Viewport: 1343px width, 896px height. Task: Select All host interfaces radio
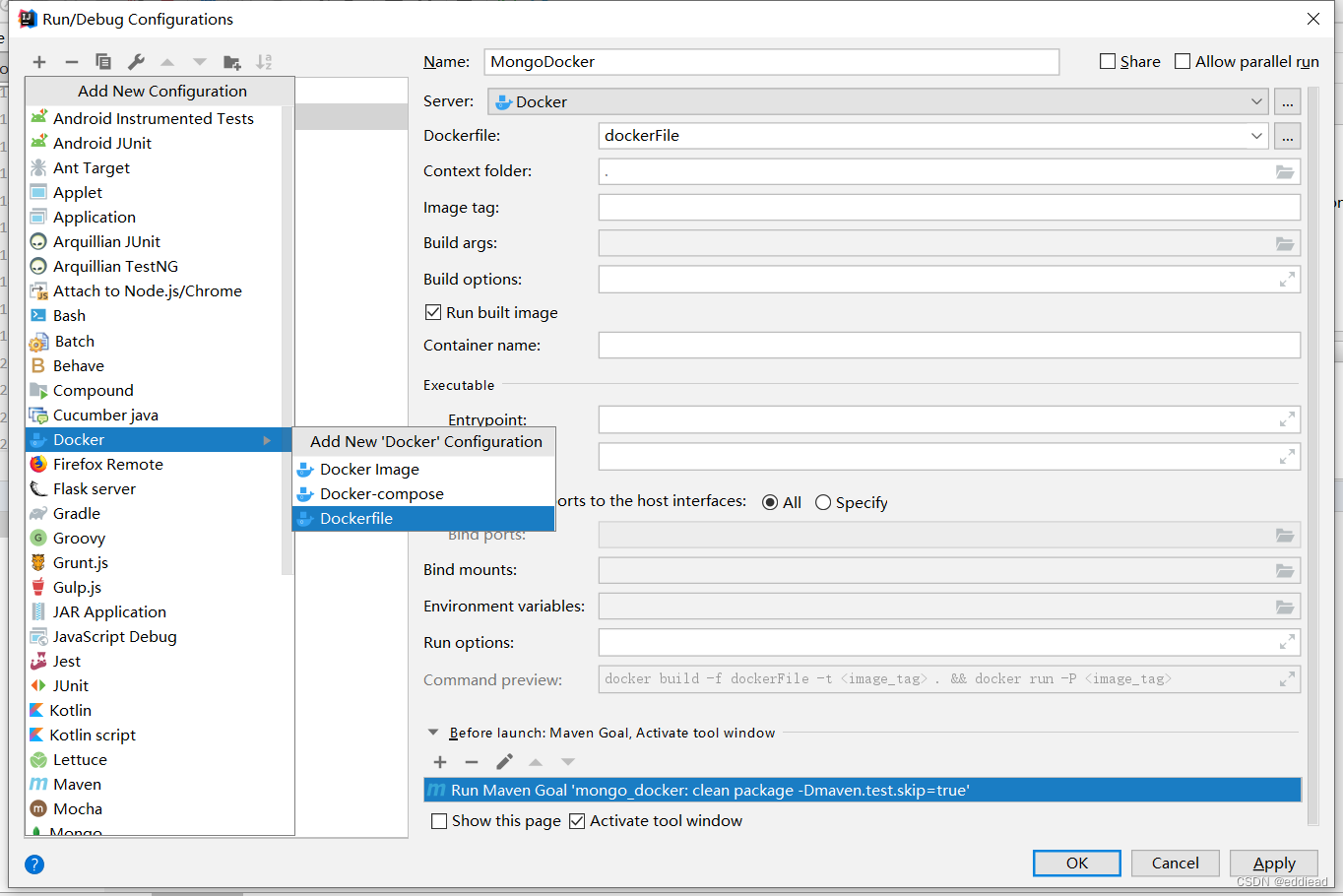point(770,502)
